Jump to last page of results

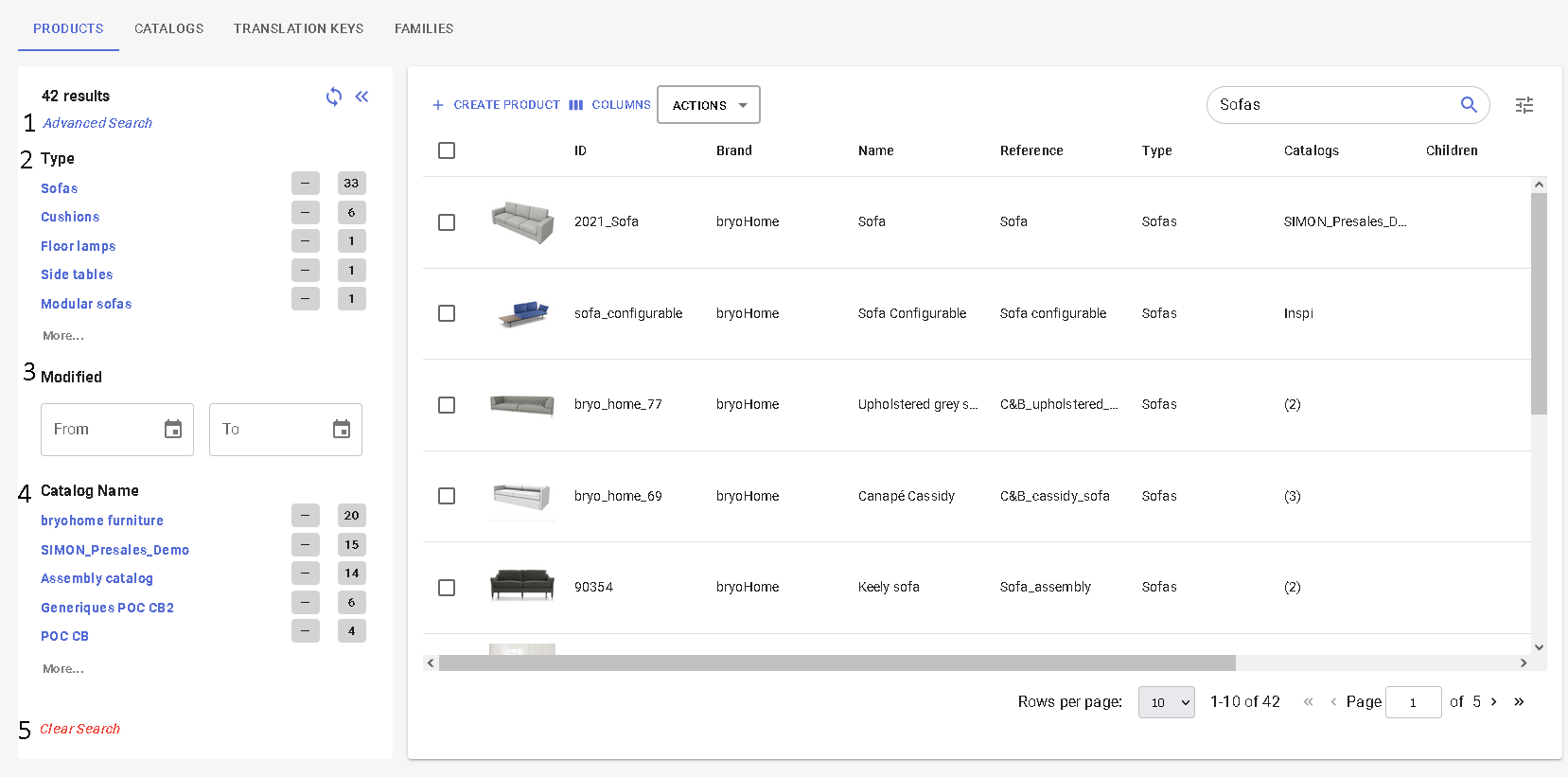[1519, 702]
